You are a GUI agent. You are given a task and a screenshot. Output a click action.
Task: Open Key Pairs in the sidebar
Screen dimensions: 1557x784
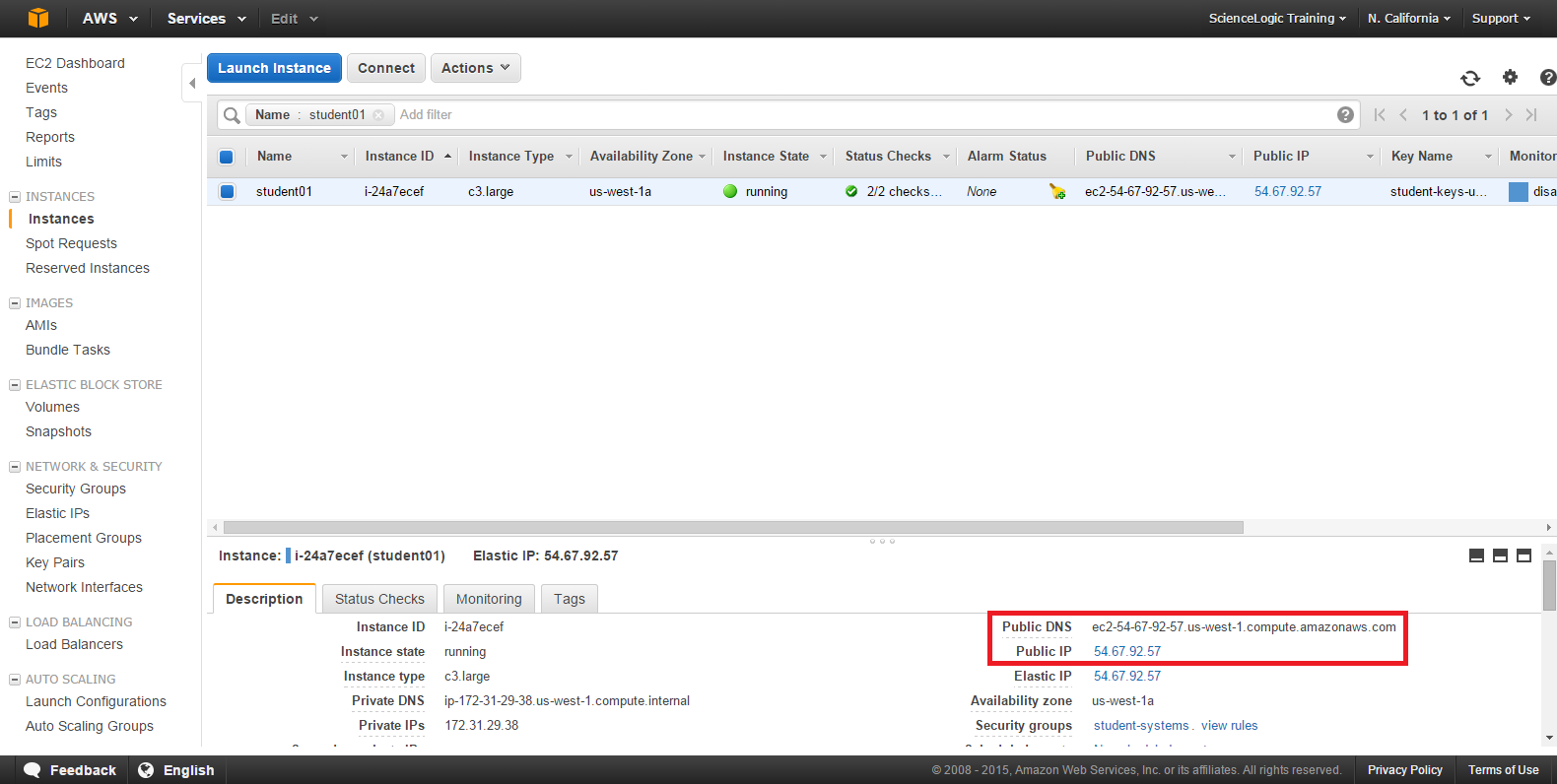pos(55,562)
